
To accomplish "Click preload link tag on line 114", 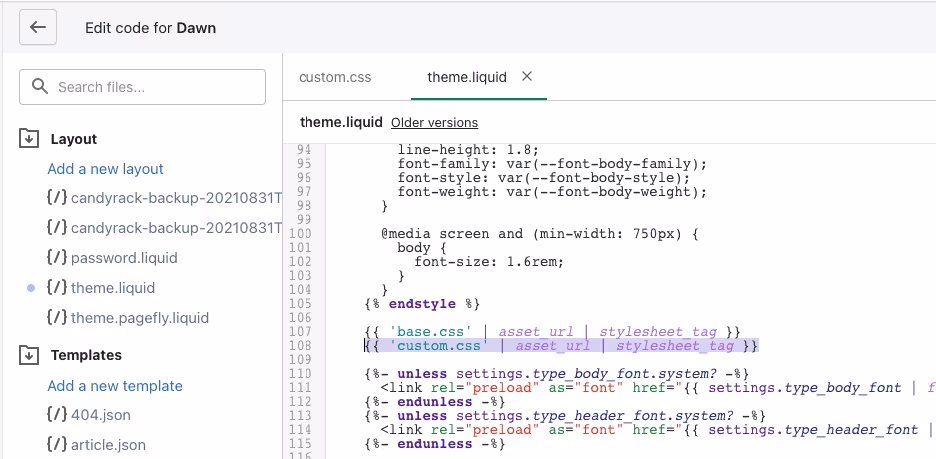I will click(x=658, y=430).
